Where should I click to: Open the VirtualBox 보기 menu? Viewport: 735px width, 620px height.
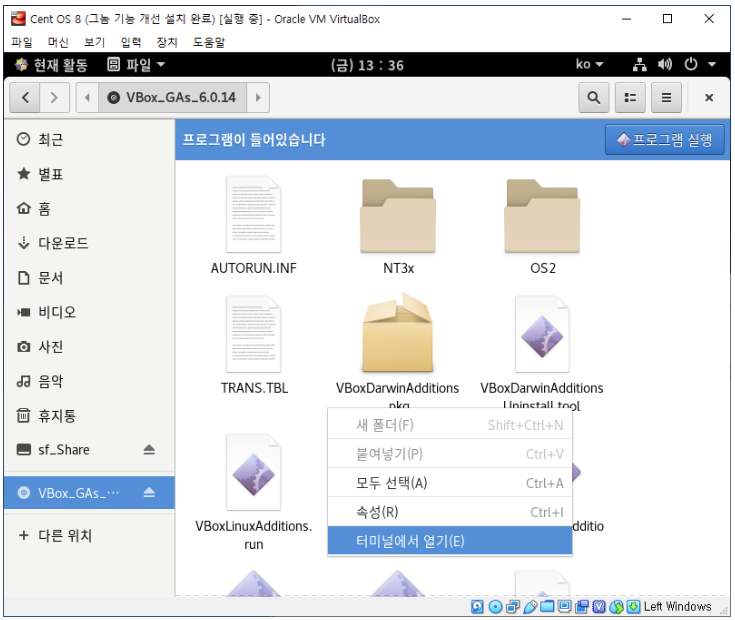coord(94,42)
